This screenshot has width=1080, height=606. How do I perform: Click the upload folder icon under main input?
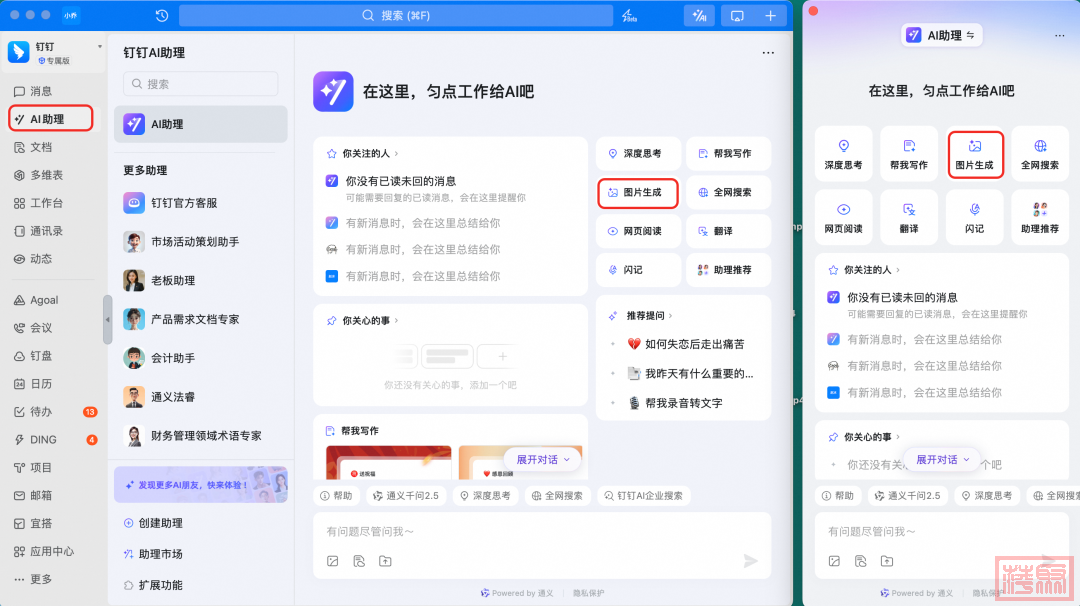point(385,561)
